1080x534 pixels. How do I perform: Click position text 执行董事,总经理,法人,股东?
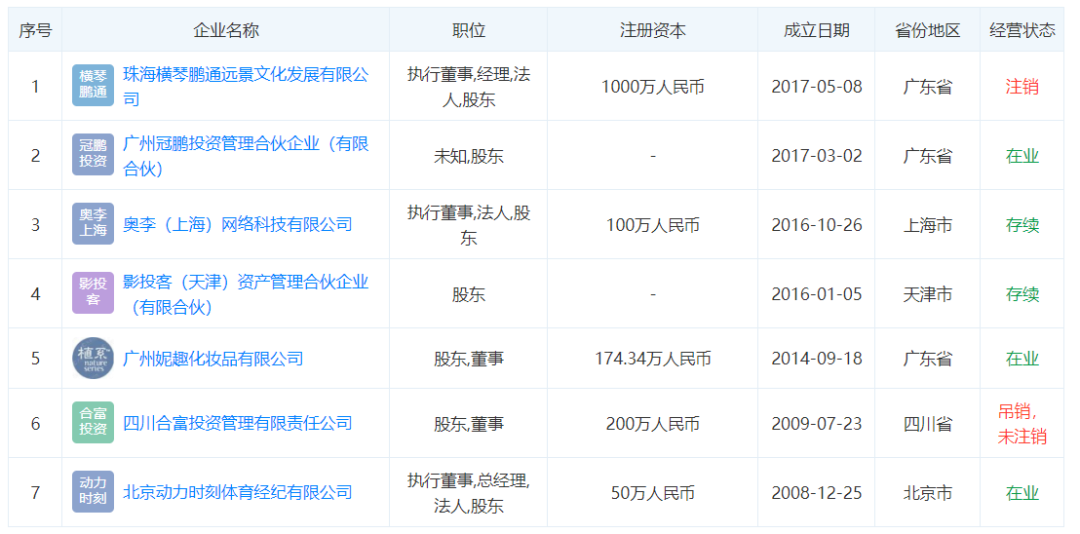pos(468,493)
